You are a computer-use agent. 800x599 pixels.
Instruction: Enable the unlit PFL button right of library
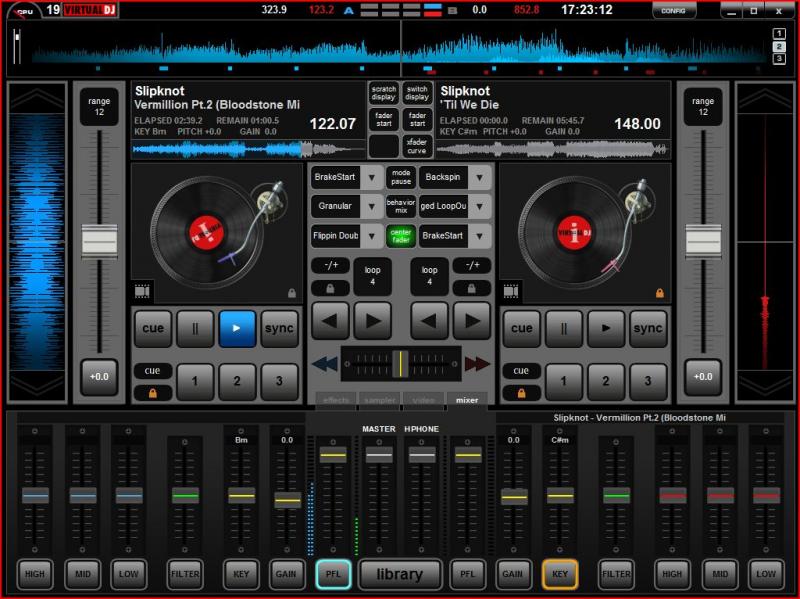point(467,574)
